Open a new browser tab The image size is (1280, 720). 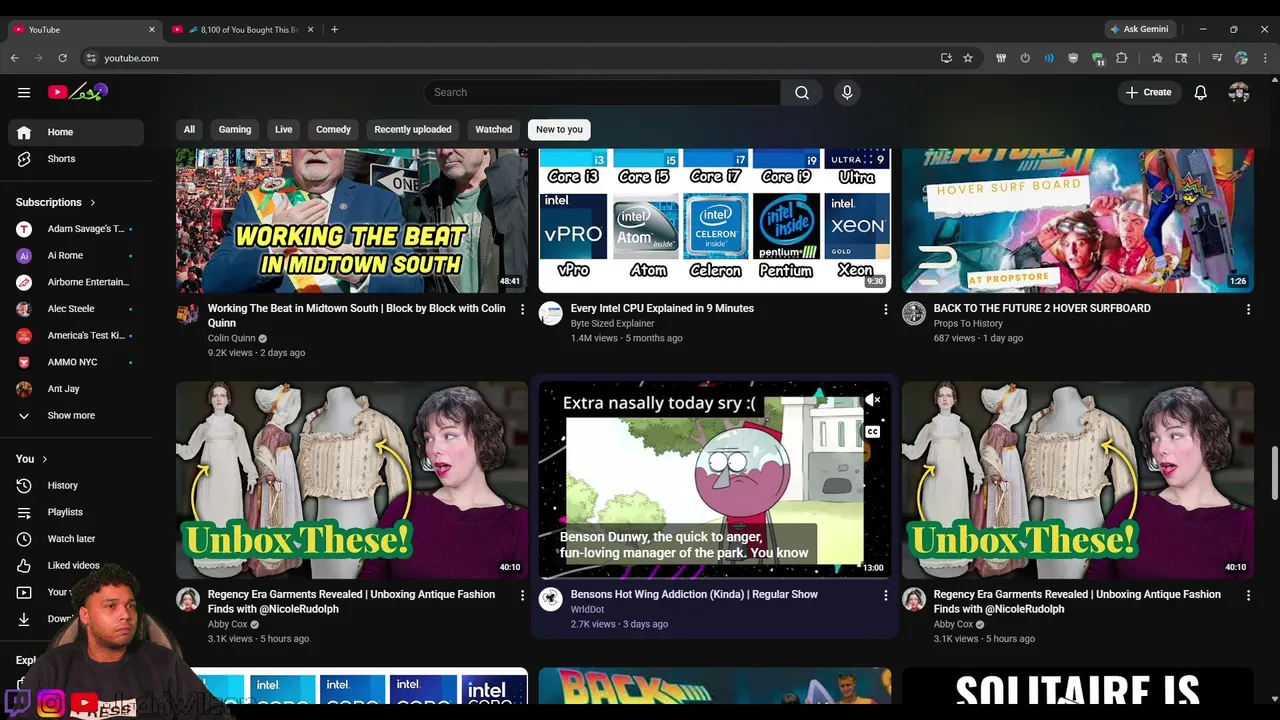[x=334, y=29]
